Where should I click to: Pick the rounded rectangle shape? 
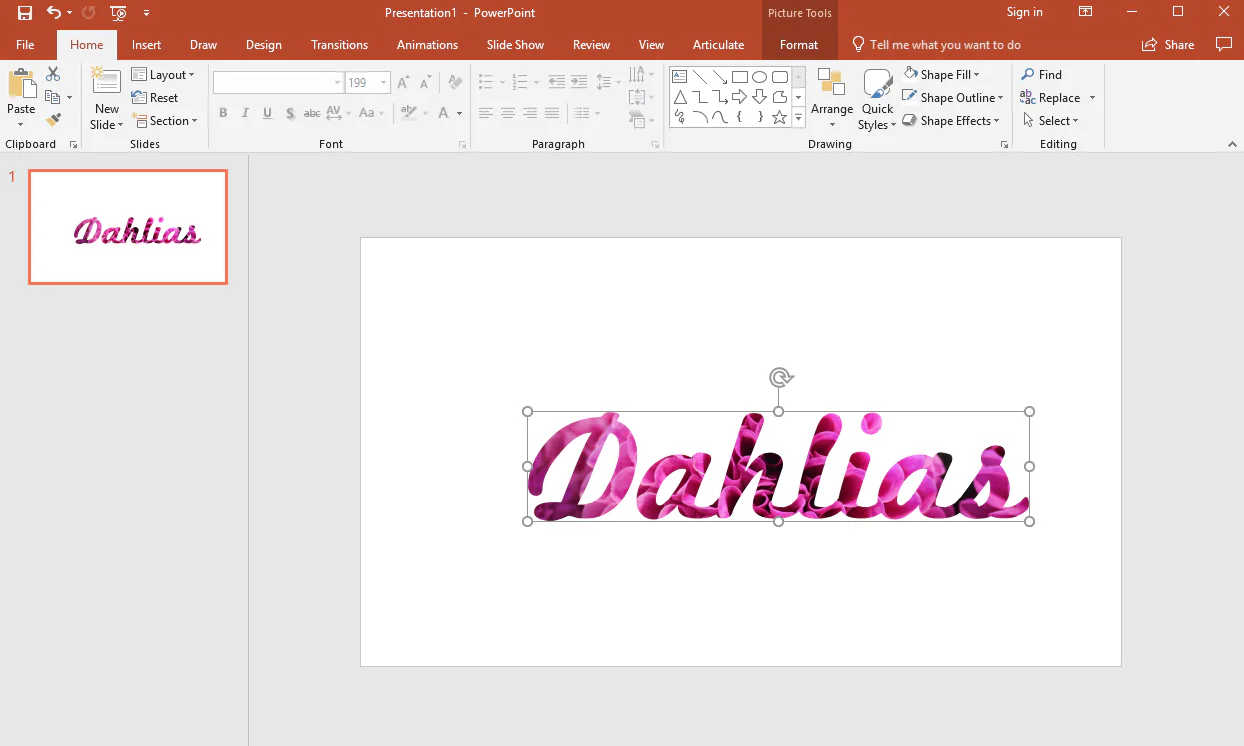(x=780, y=77)
